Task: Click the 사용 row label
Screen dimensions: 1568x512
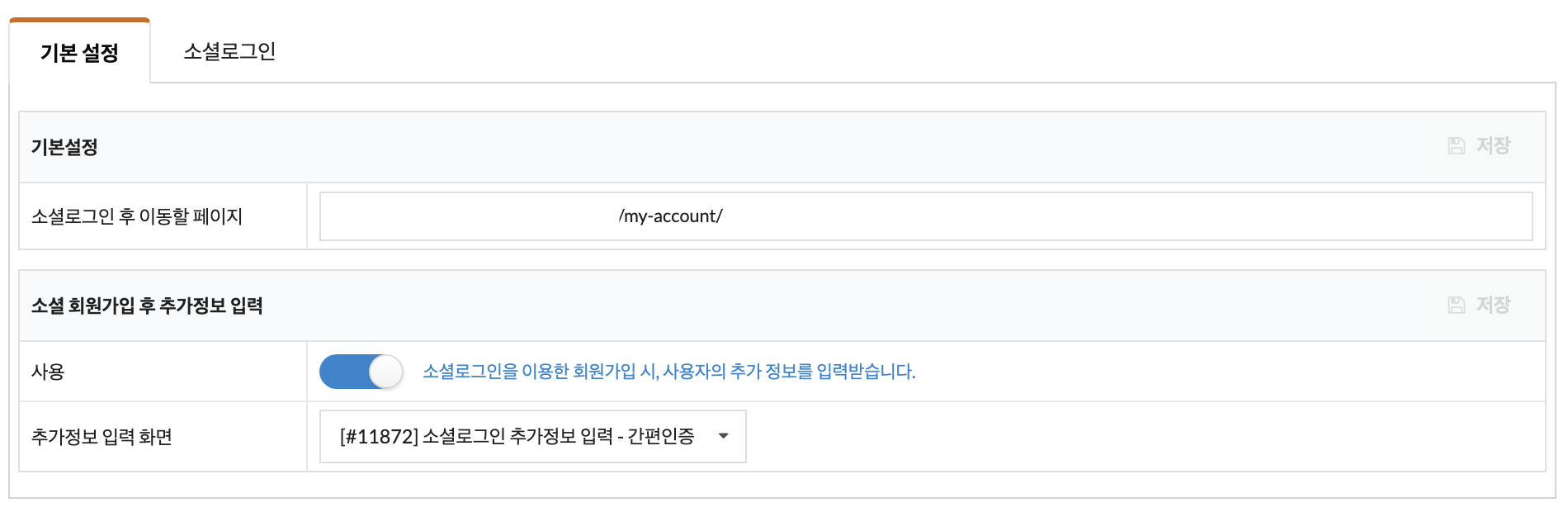Action: coord(48,372)
